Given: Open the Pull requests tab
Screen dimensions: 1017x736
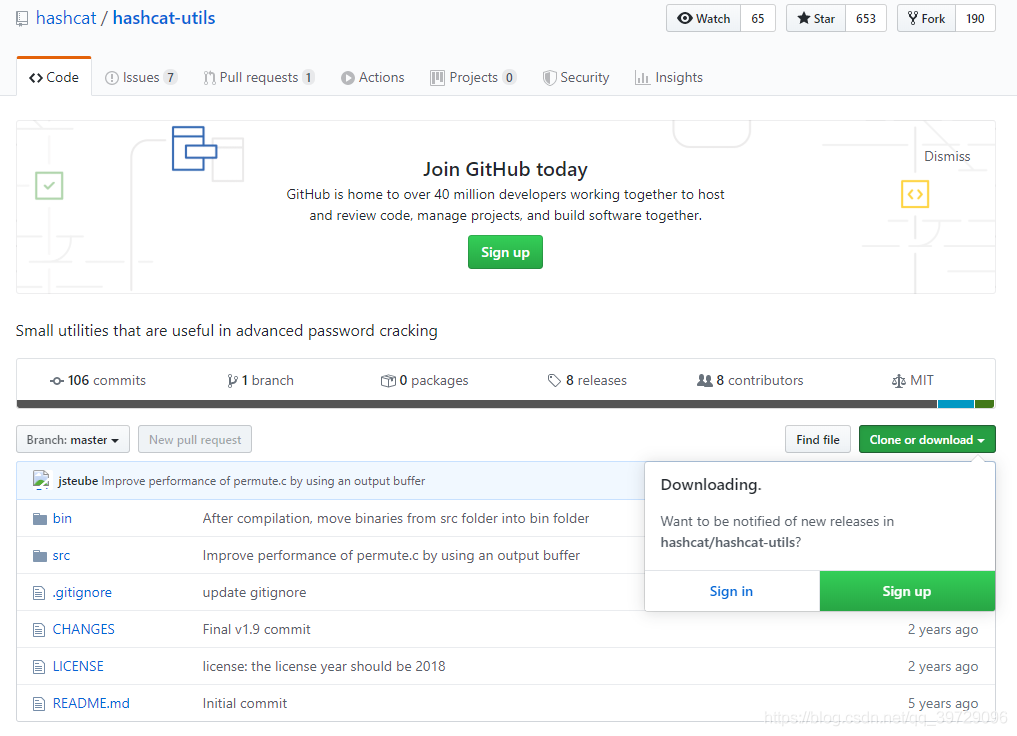Looking at the screenshot, I should click(x=259, y=77).
